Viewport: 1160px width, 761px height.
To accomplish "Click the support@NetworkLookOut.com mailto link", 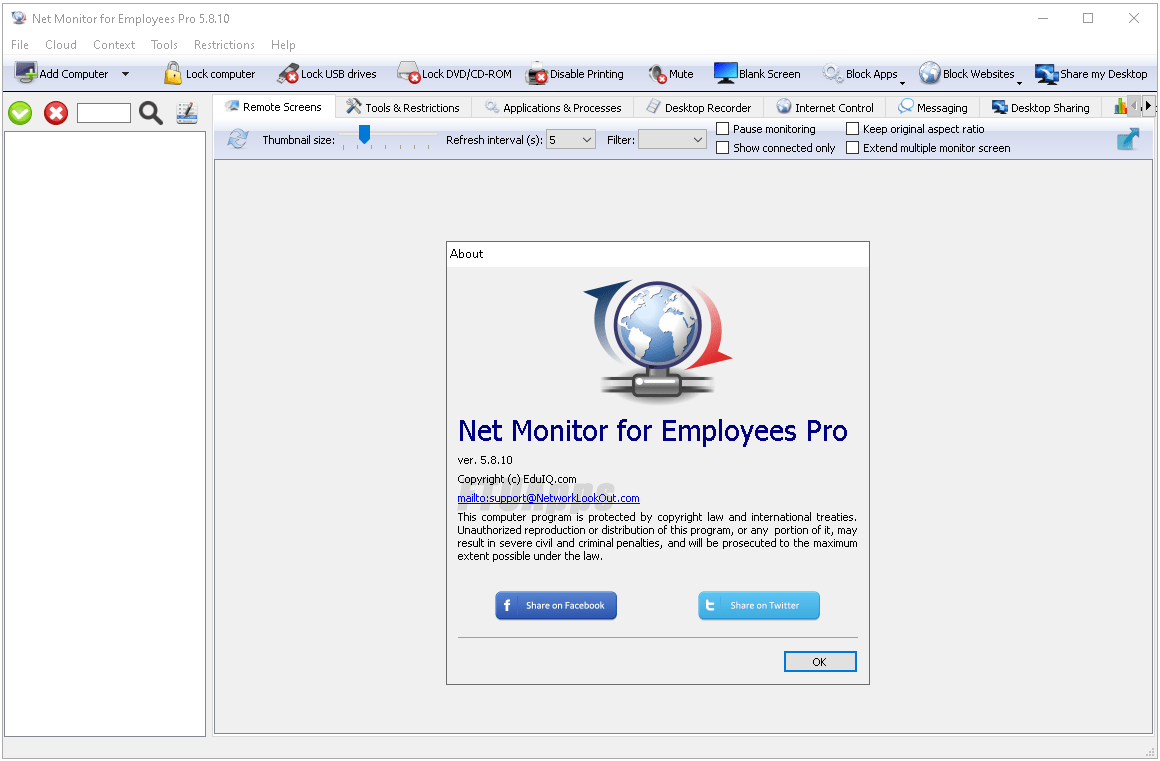I will (548, 498).
